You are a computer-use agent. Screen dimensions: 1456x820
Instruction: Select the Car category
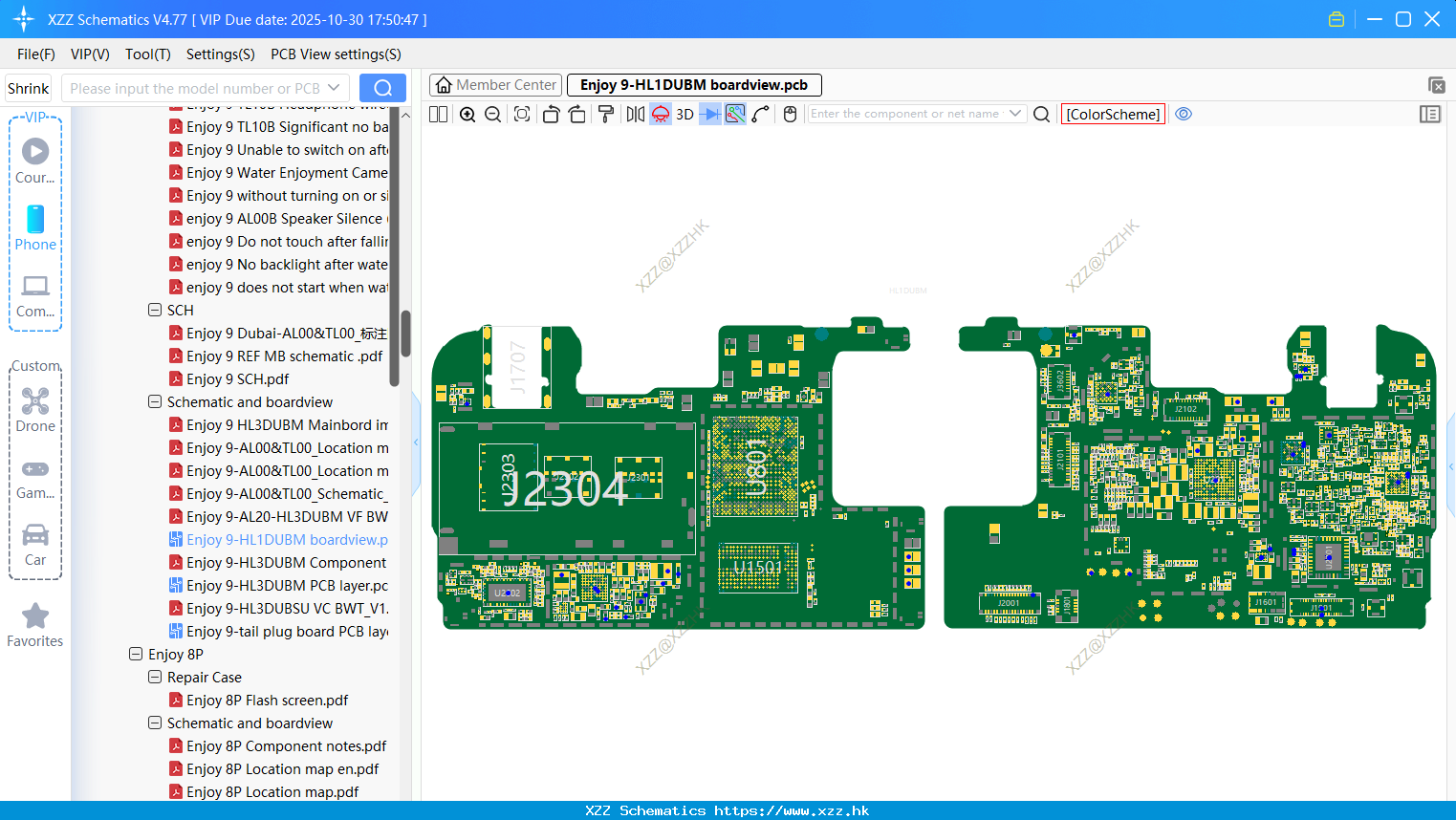click(35, 544)
